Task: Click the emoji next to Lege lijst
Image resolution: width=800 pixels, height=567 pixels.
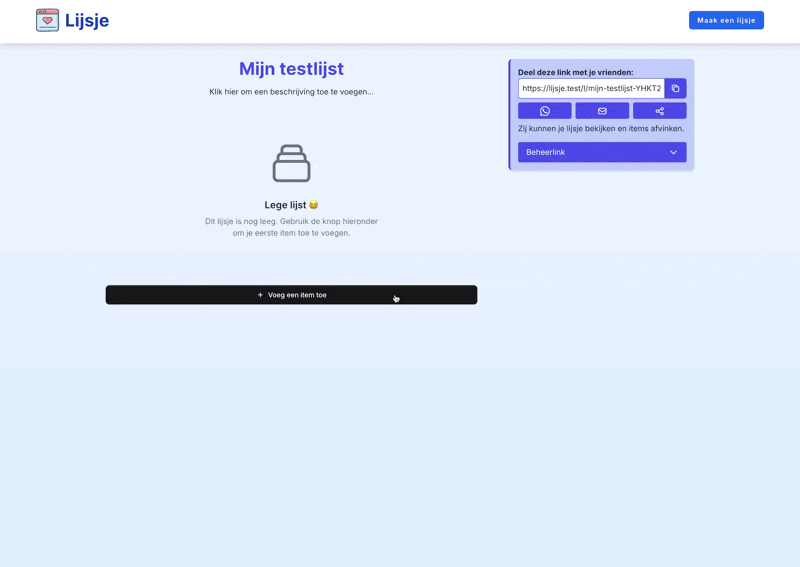Action: (313, 205)
